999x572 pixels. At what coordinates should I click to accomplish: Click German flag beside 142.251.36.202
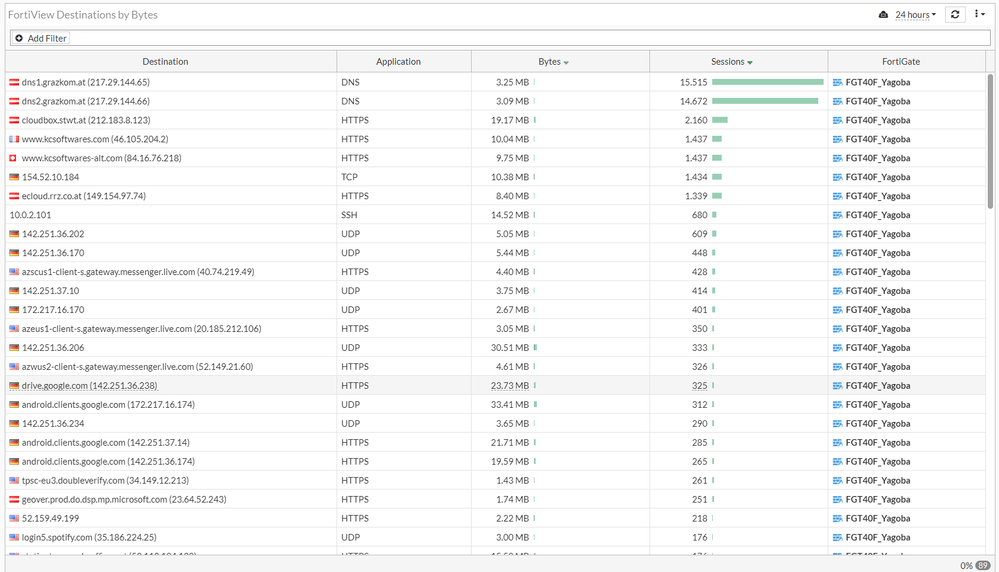14,234
